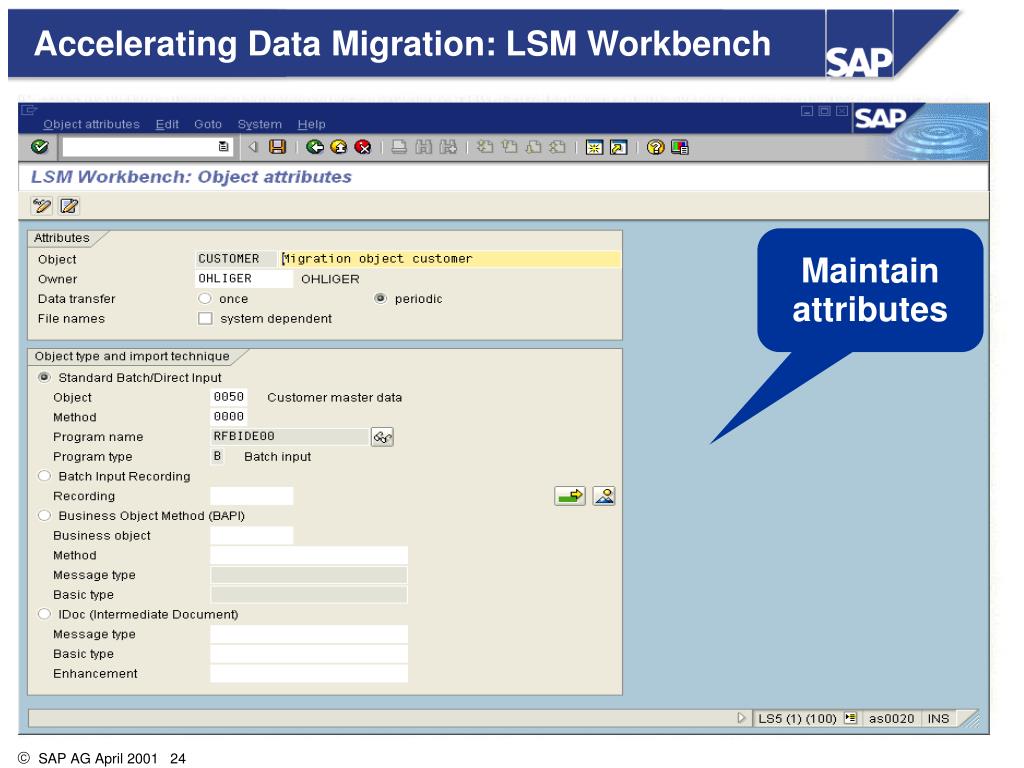Open the Goto menu

(208, 124)
